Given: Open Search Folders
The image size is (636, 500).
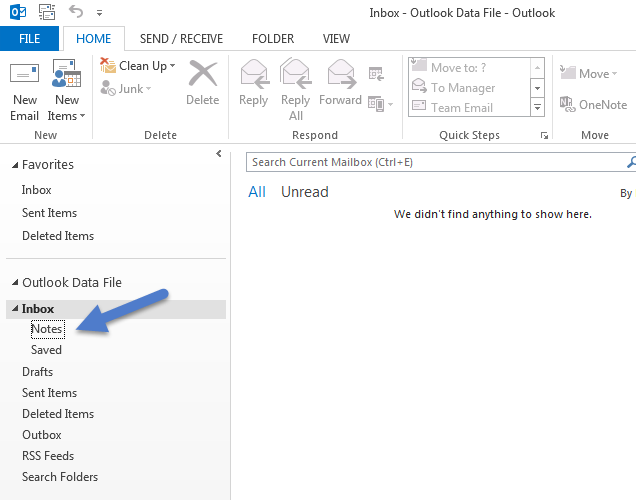Looking at the screenshot, I should tap(60, 477).
